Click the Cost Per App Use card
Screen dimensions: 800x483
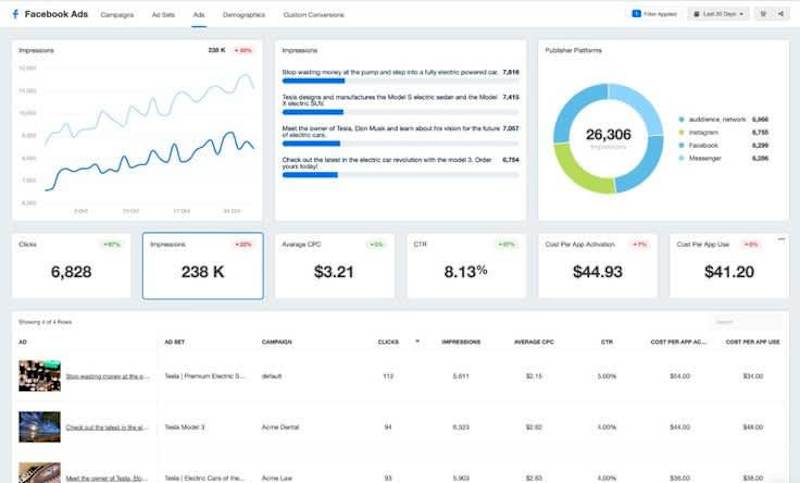pos(729,266)
